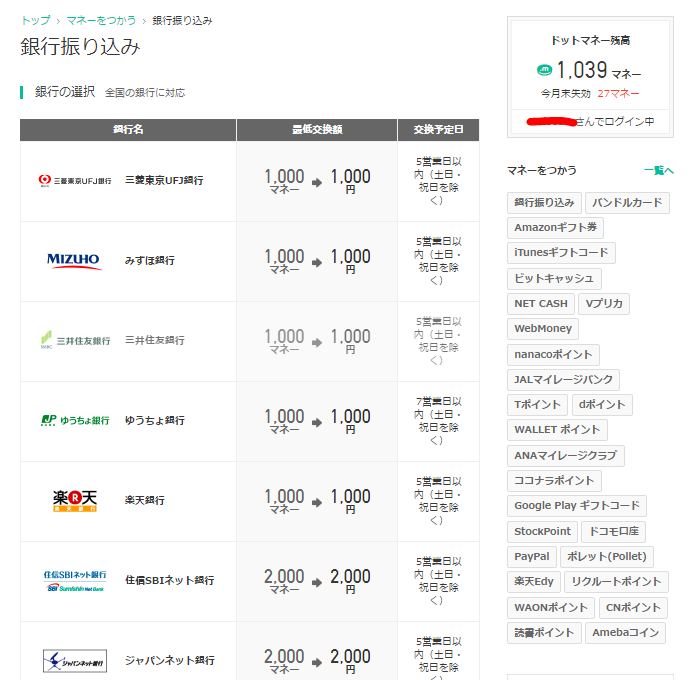Select the 楽天銀行 logo icon

click(x=75, y=500)
